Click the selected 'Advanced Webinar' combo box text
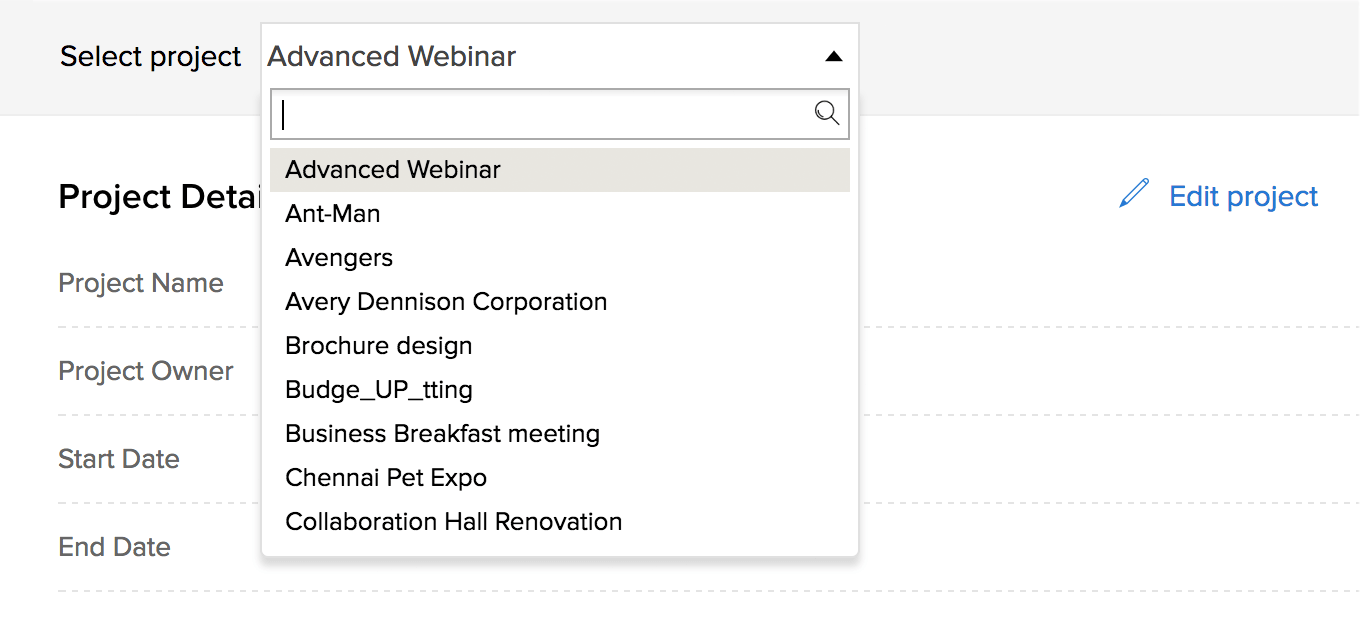 coord(392,57)
